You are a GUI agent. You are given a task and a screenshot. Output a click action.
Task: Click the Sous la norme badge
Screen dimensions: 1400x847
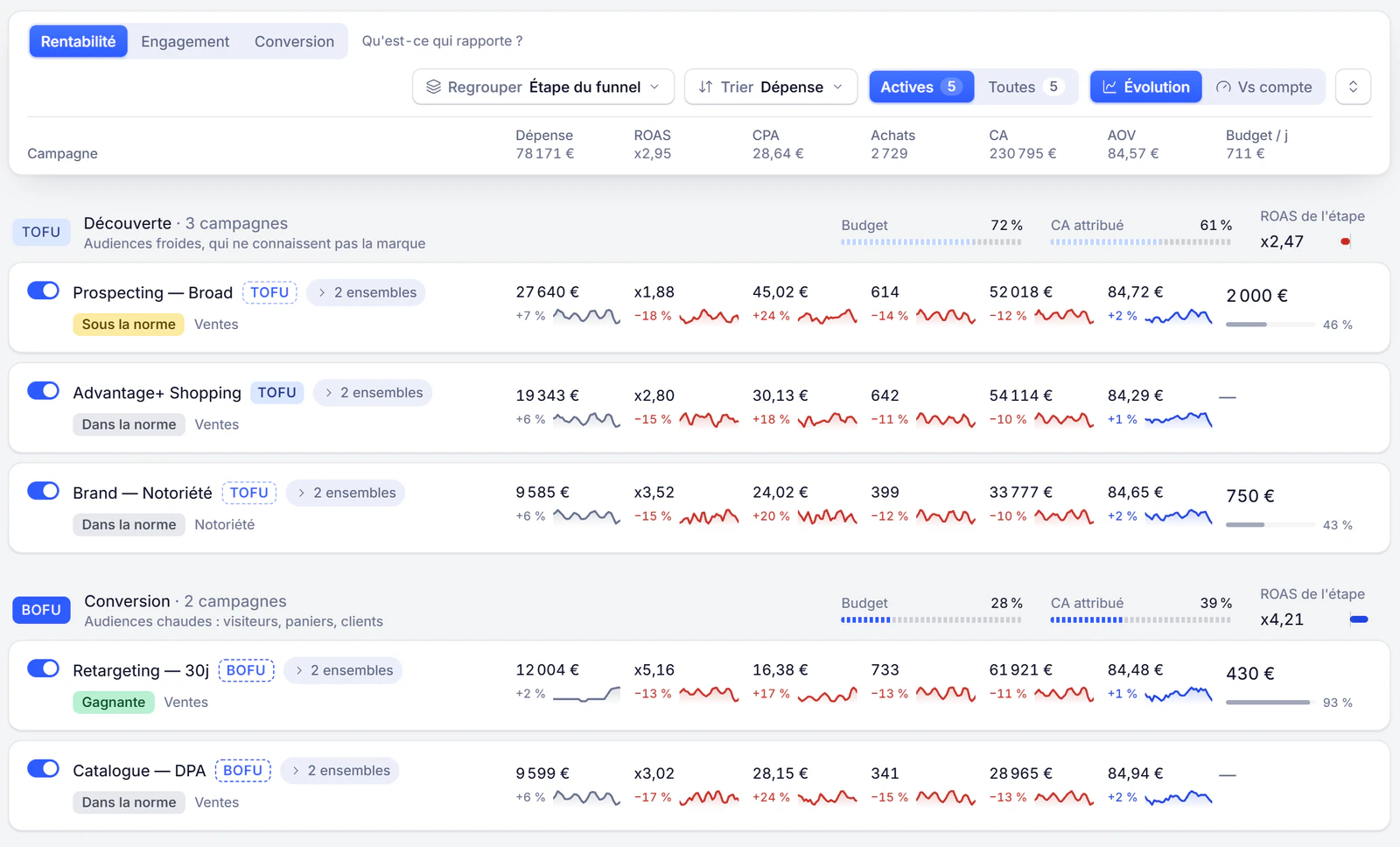[x=129, y=325]
